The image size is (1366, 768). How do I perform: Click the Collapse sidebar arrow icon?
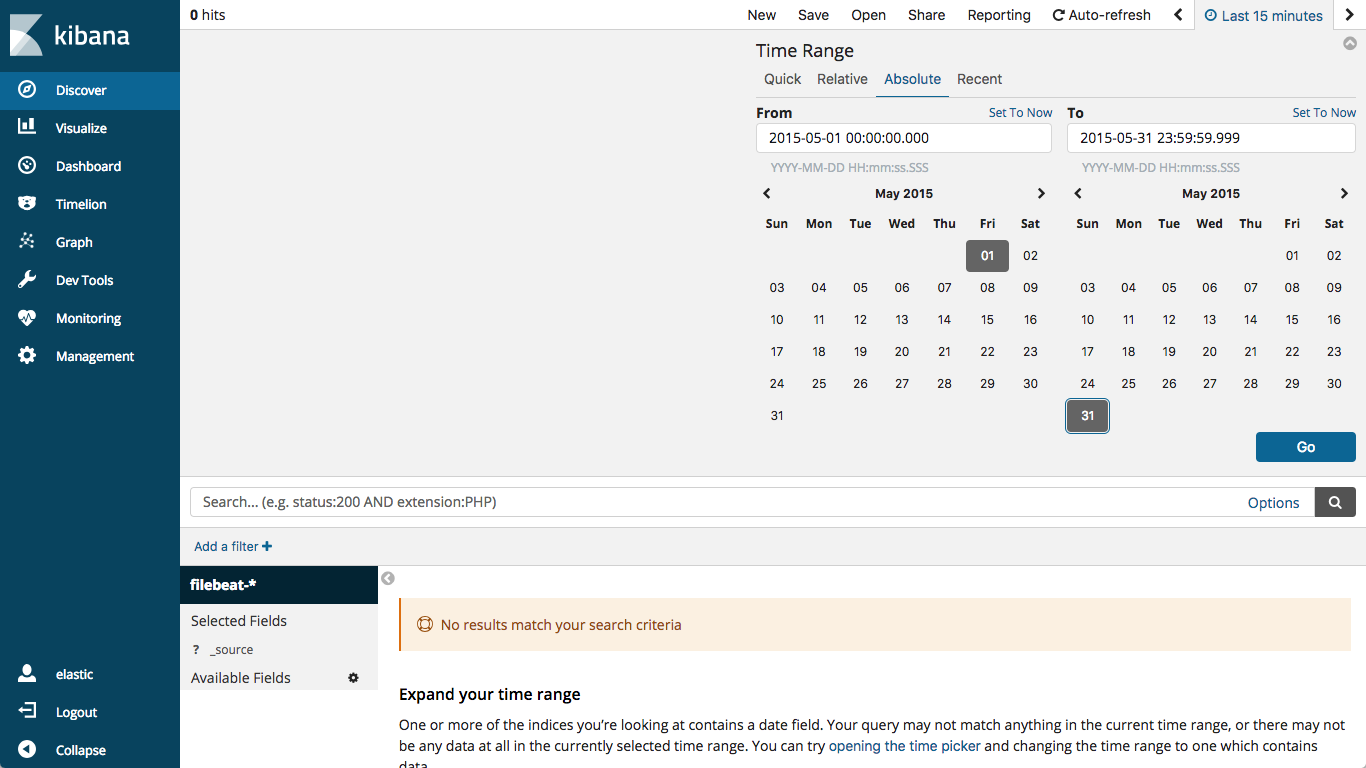point(27,750)
